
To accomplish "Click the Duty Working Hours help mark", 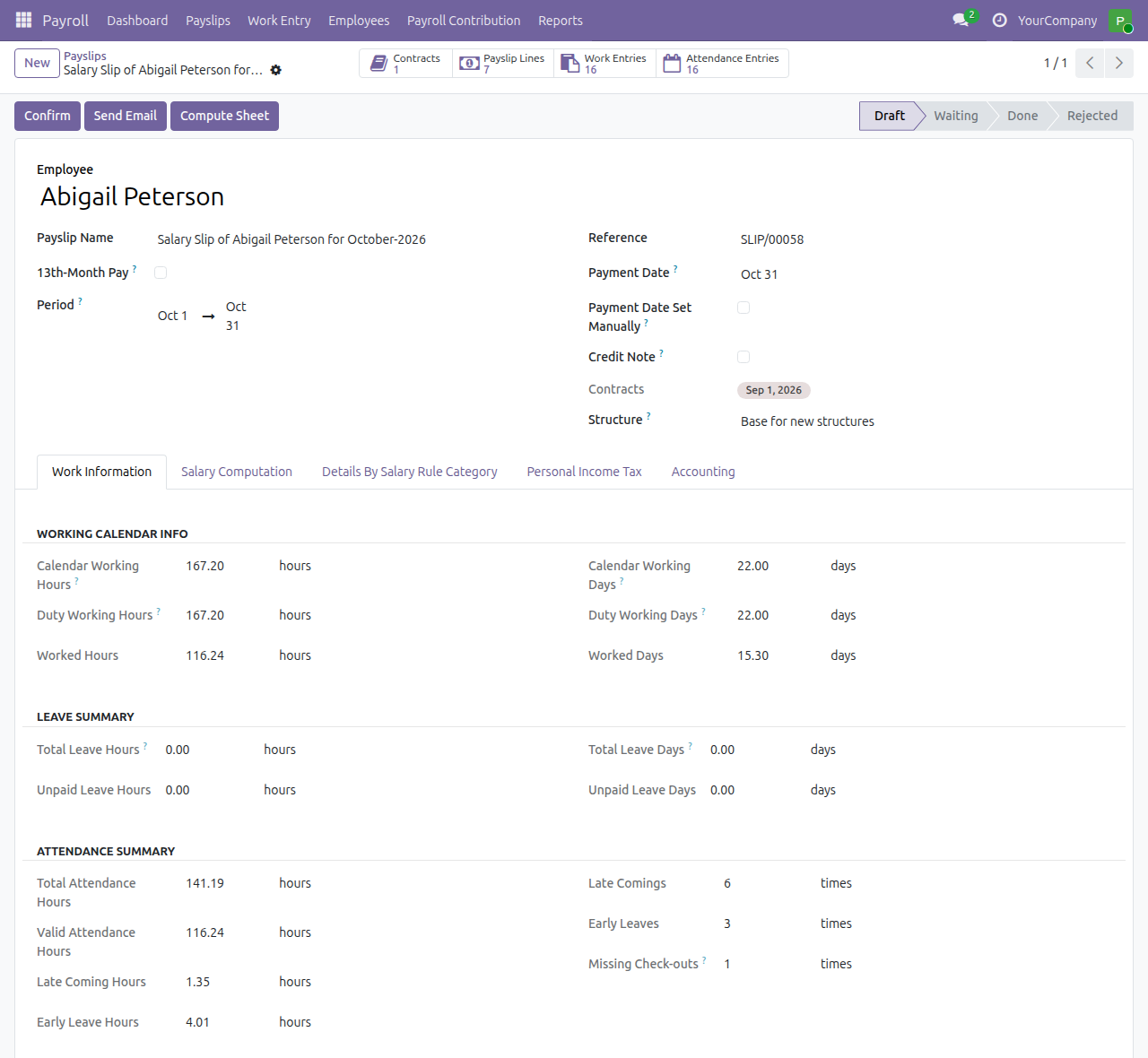I will [x=159, y=611].
